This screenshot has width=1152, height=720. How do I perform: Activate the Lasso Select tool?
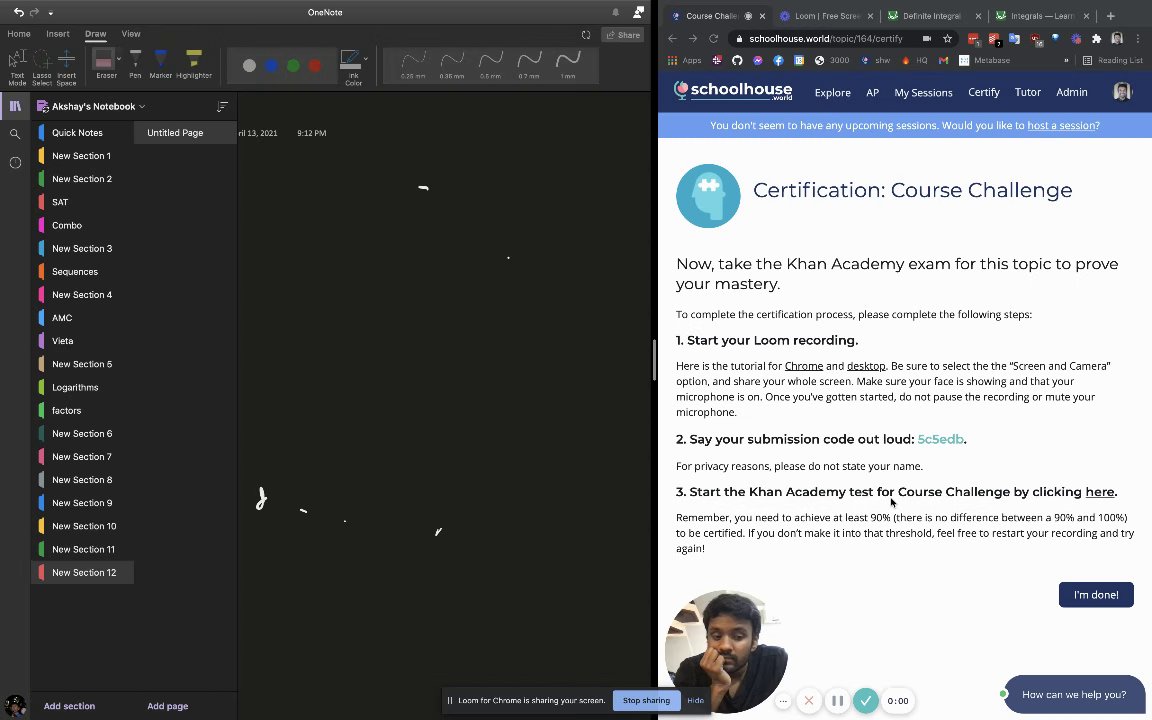(x=42, y=67)
